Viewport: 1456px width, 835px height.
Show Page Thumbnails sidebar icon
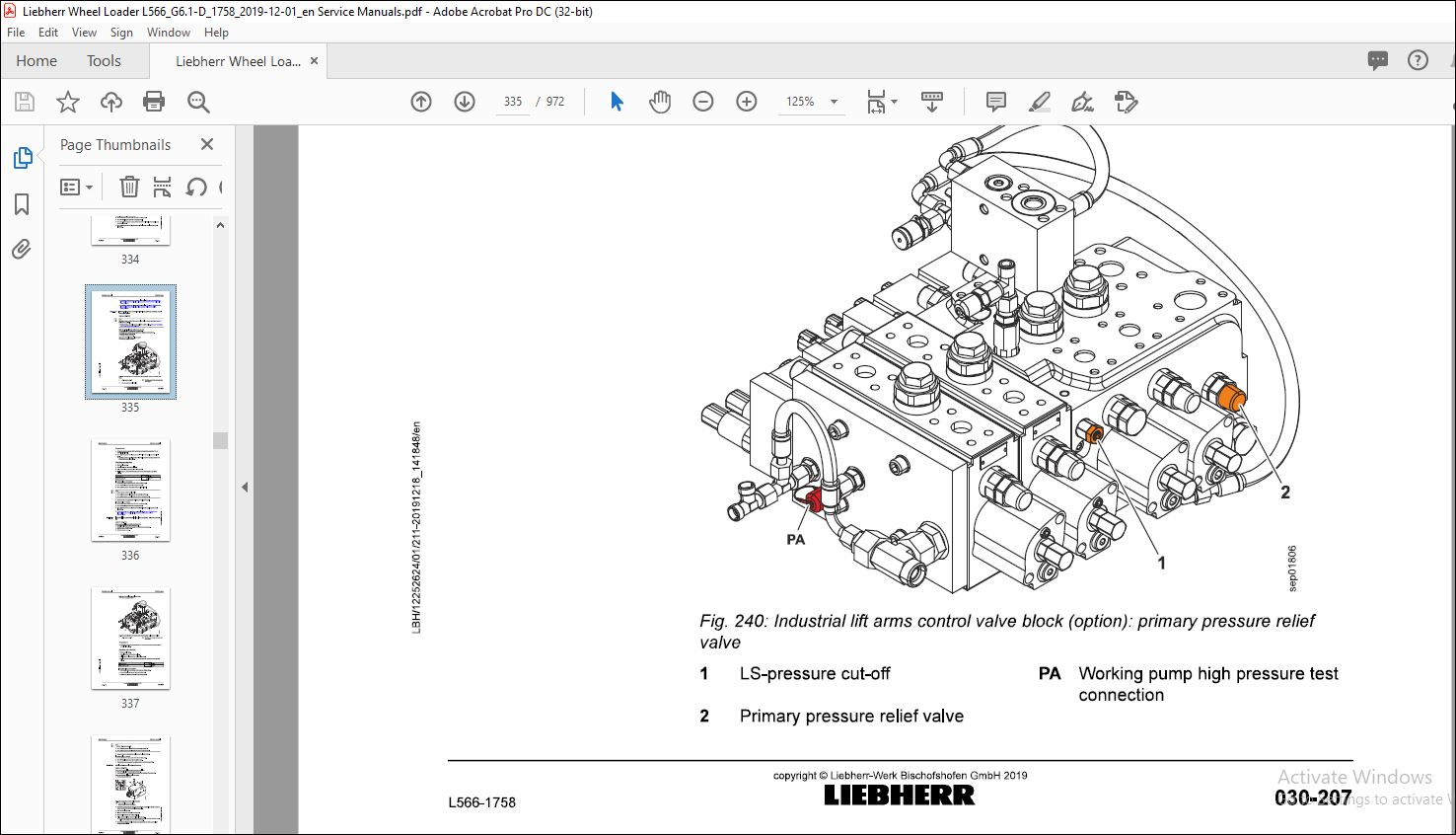click(x=22, y=158)
